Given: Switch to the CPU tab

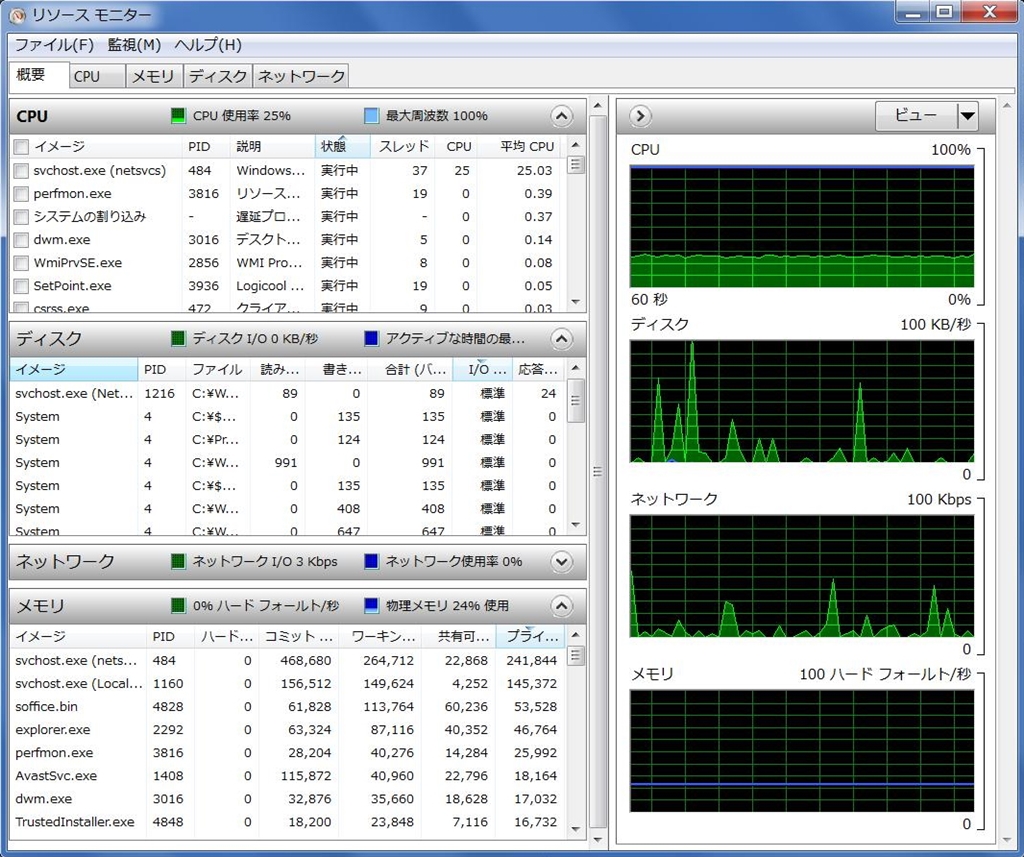Looking at the screenshot, I should [x=97, y=76].
